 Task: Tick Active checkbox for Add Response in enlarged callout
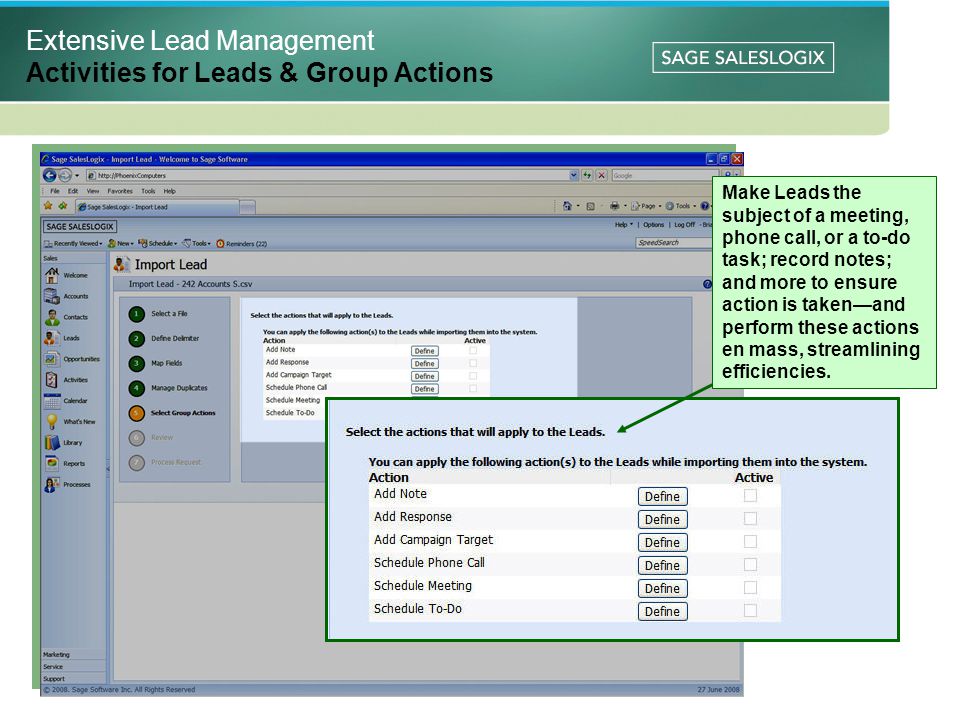point(750,519)
